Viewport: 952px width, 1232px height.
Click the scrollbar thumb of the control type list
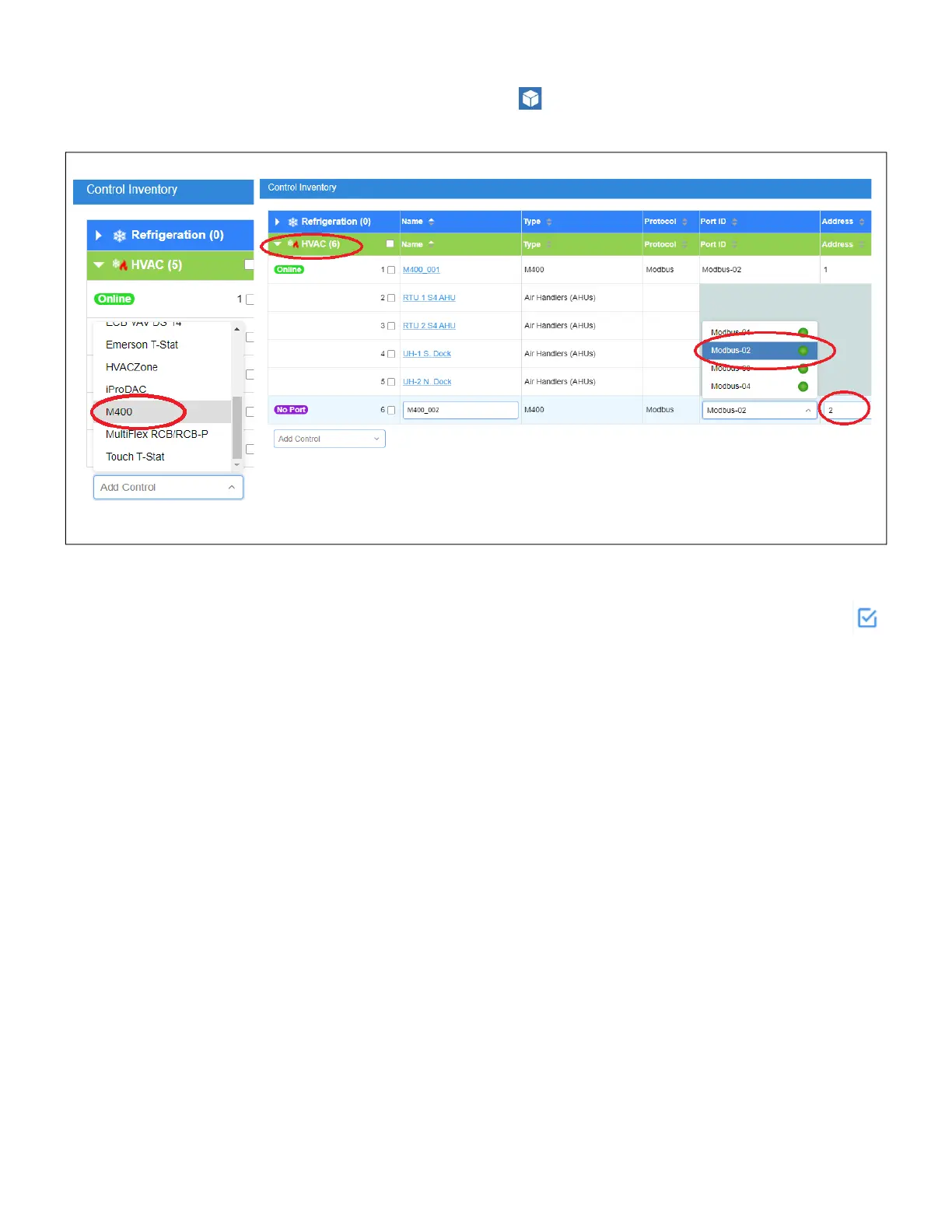(237, 428)
